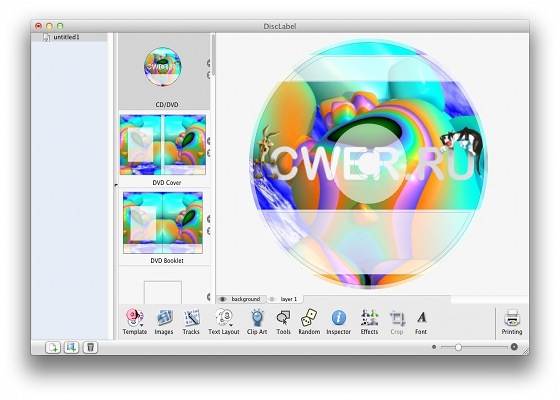Toggle visibility eye of background layer
Screen dimensions: 560x400
point(222,299)
